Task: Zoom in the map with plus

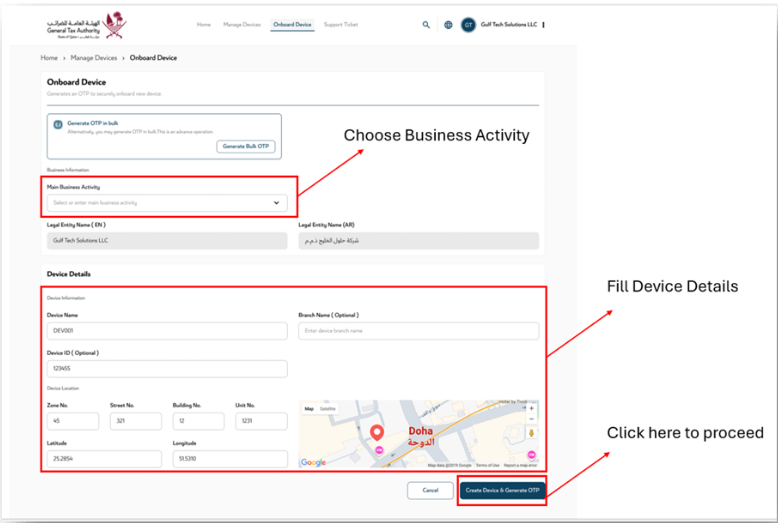Action: (x=531, y=408)
